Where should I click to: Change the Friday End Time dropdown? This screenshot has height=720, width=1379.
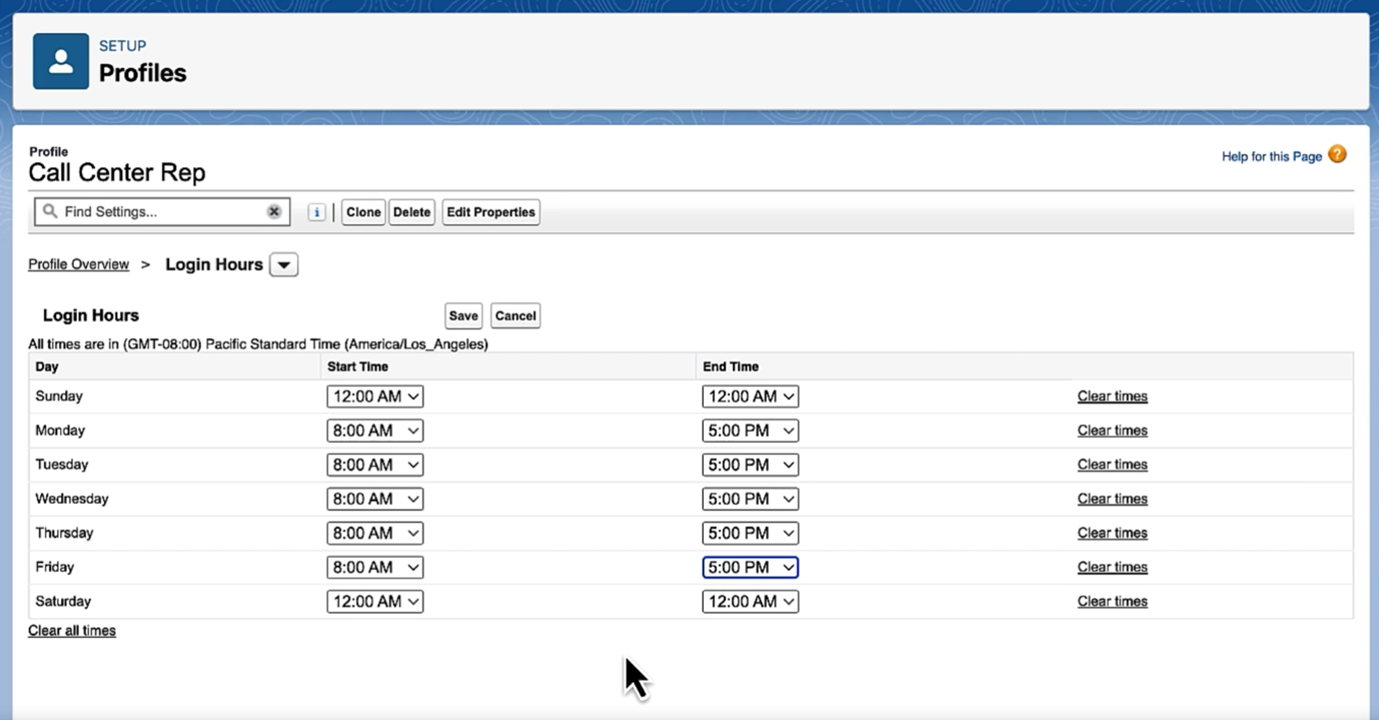tap(750, 567)
